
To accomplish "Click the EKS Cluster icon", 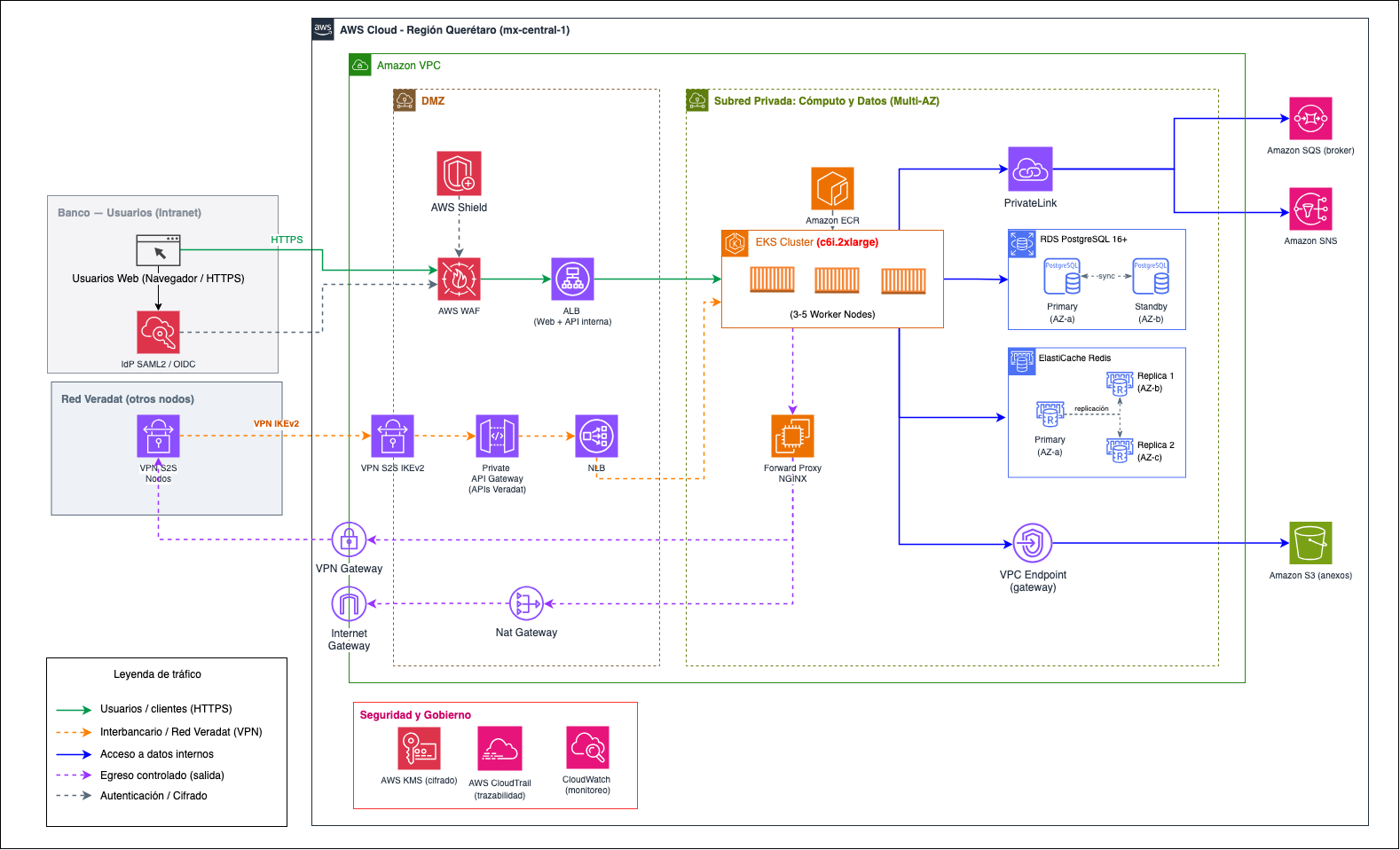I will (x=735, y=243).
